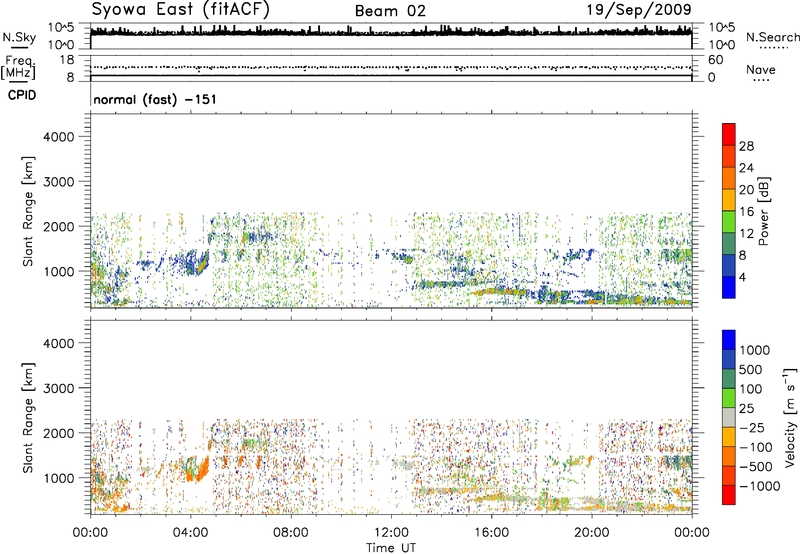Screen dimensions: 800x554
Task: Click the "3000" tick of the velocity panel
Action: coord(58,388)
